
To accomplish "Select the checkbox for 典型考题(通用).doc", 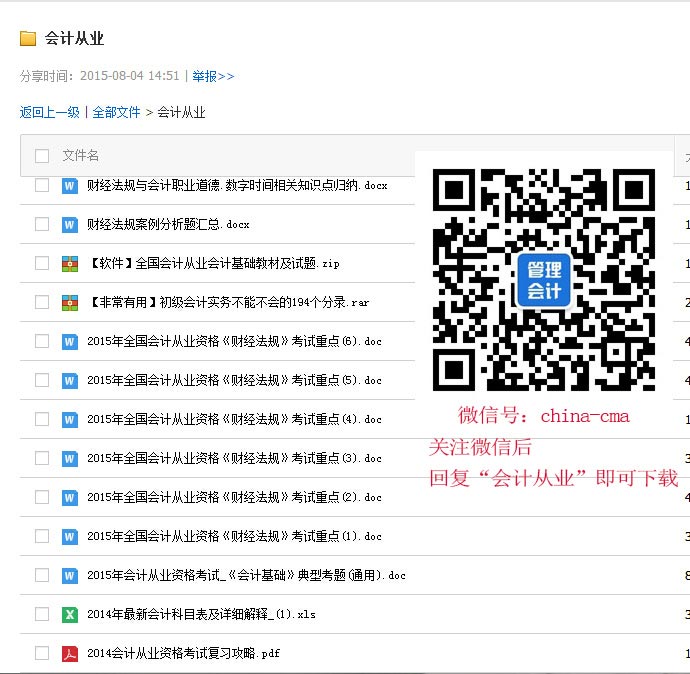I will click(42, 575).
